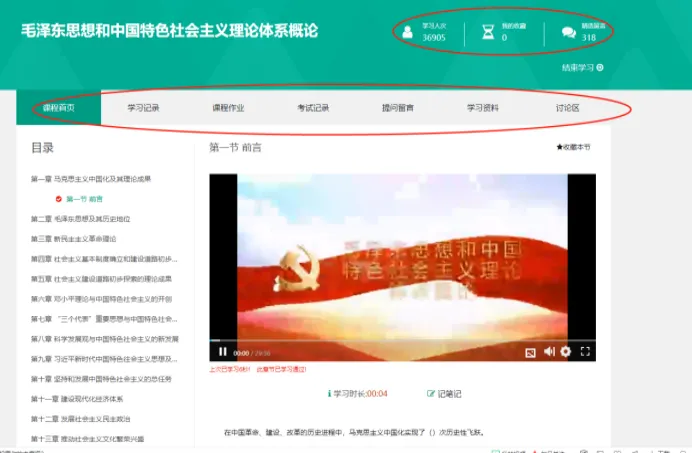Click the 记笔记 note-taking edit icon
The image size is (692, 454).
(431, 394)
